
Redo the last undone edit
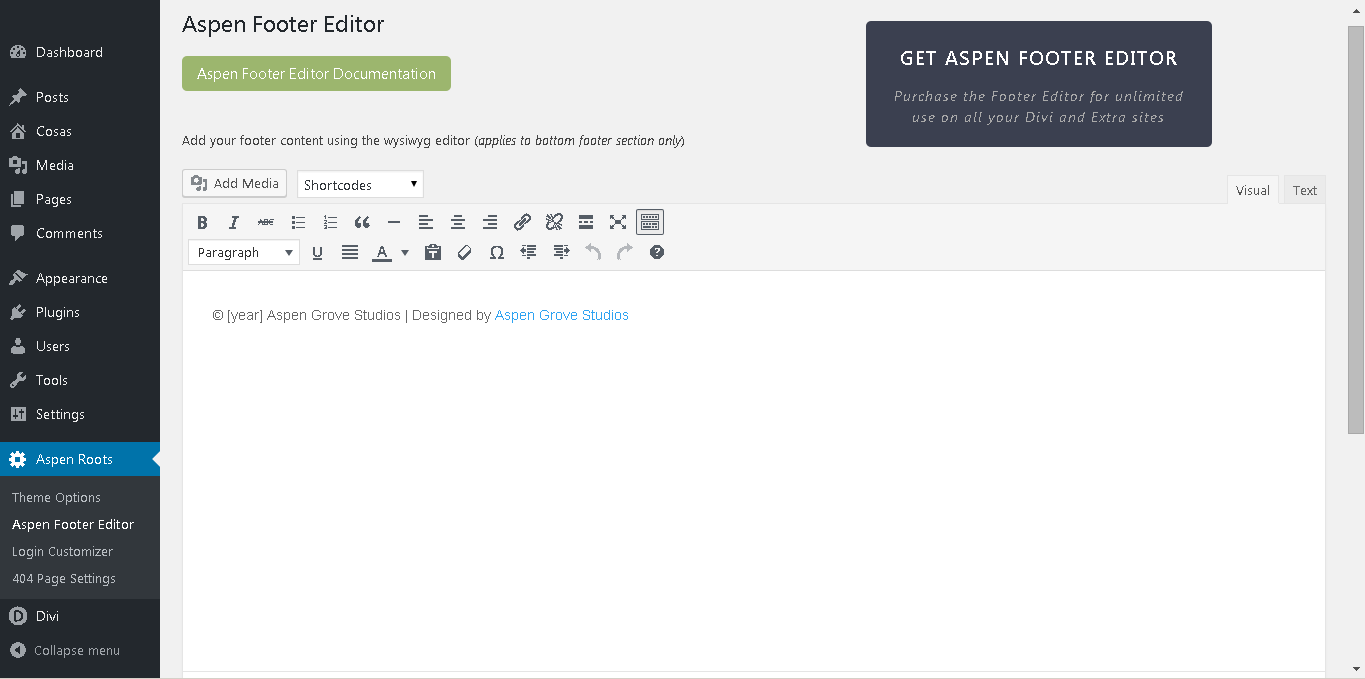[x=625, y=252]
